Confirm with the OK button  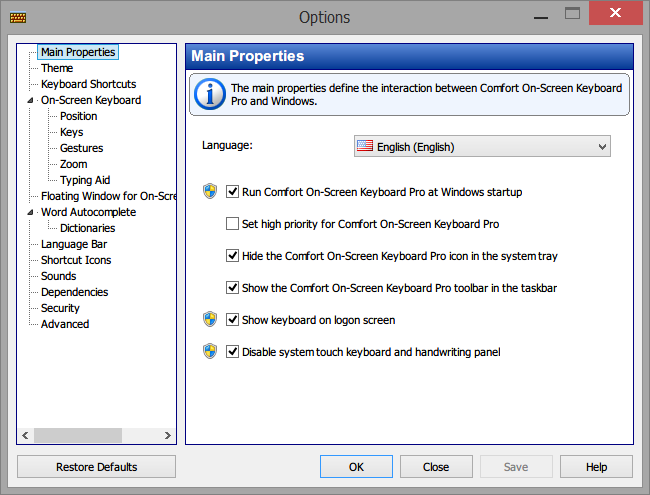356,467
